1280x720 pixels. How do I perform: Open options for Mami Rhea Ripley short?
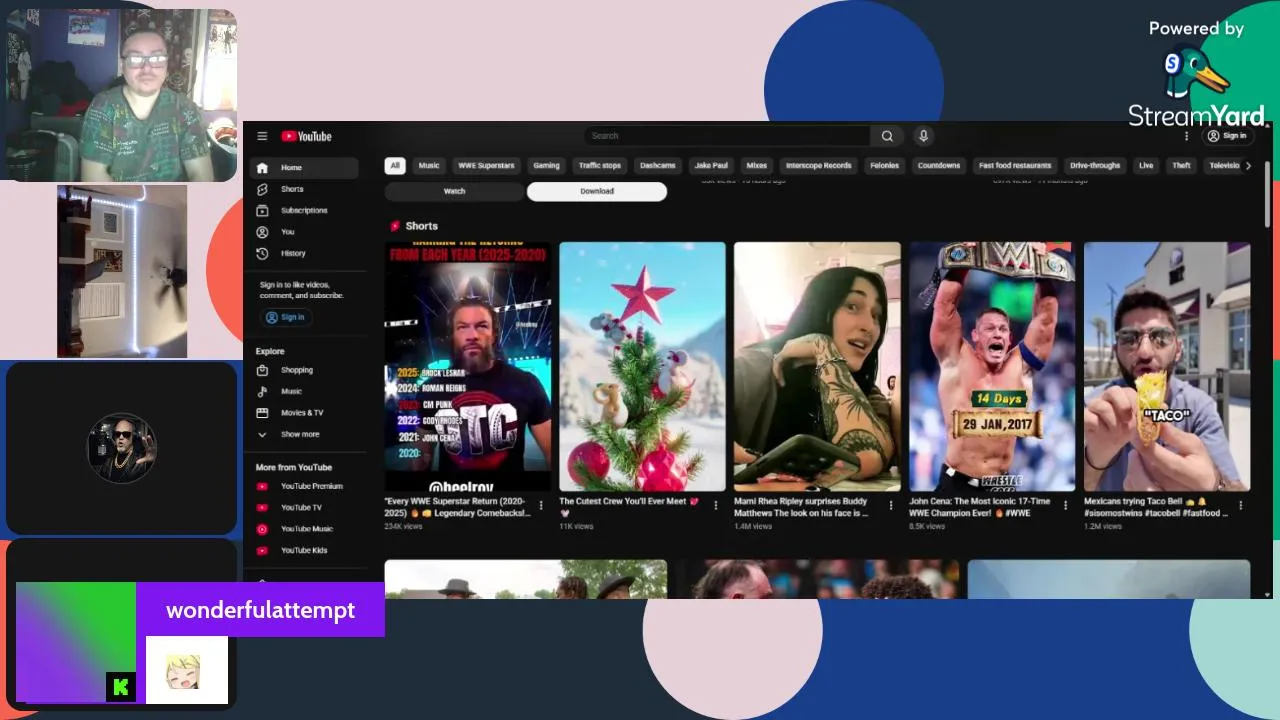[891, 506]
